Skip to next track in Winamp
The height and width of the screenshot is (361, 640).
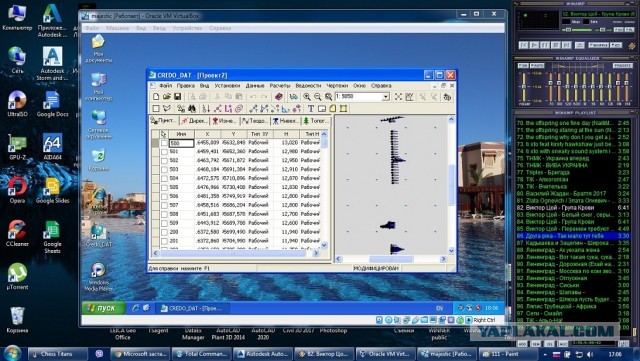(567, 45)
